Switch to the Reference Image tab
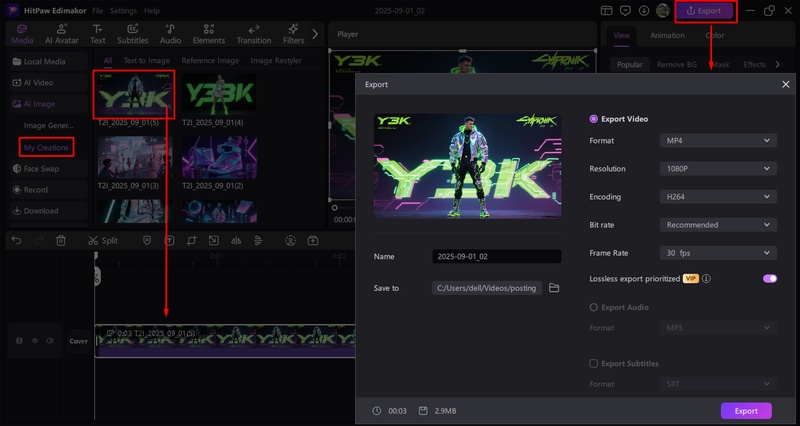This screenshot has height=426, width=800. (x=210, y=60)
